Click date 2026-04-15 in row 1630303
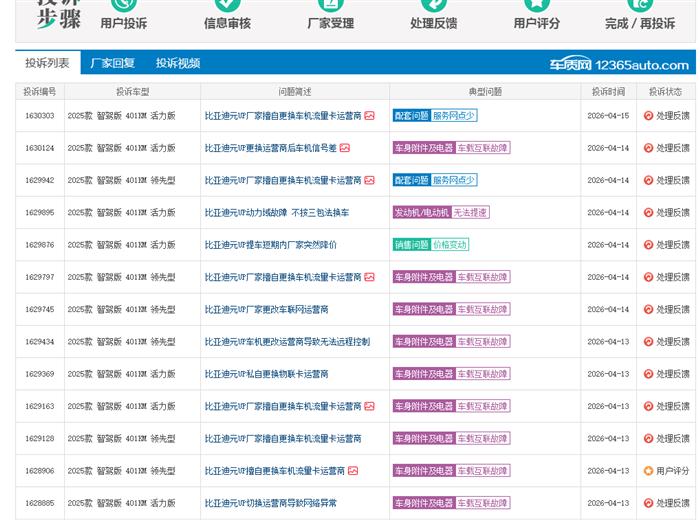Viewport: 700px width, 520px height. pyautogui.click(x=608, y=116)
